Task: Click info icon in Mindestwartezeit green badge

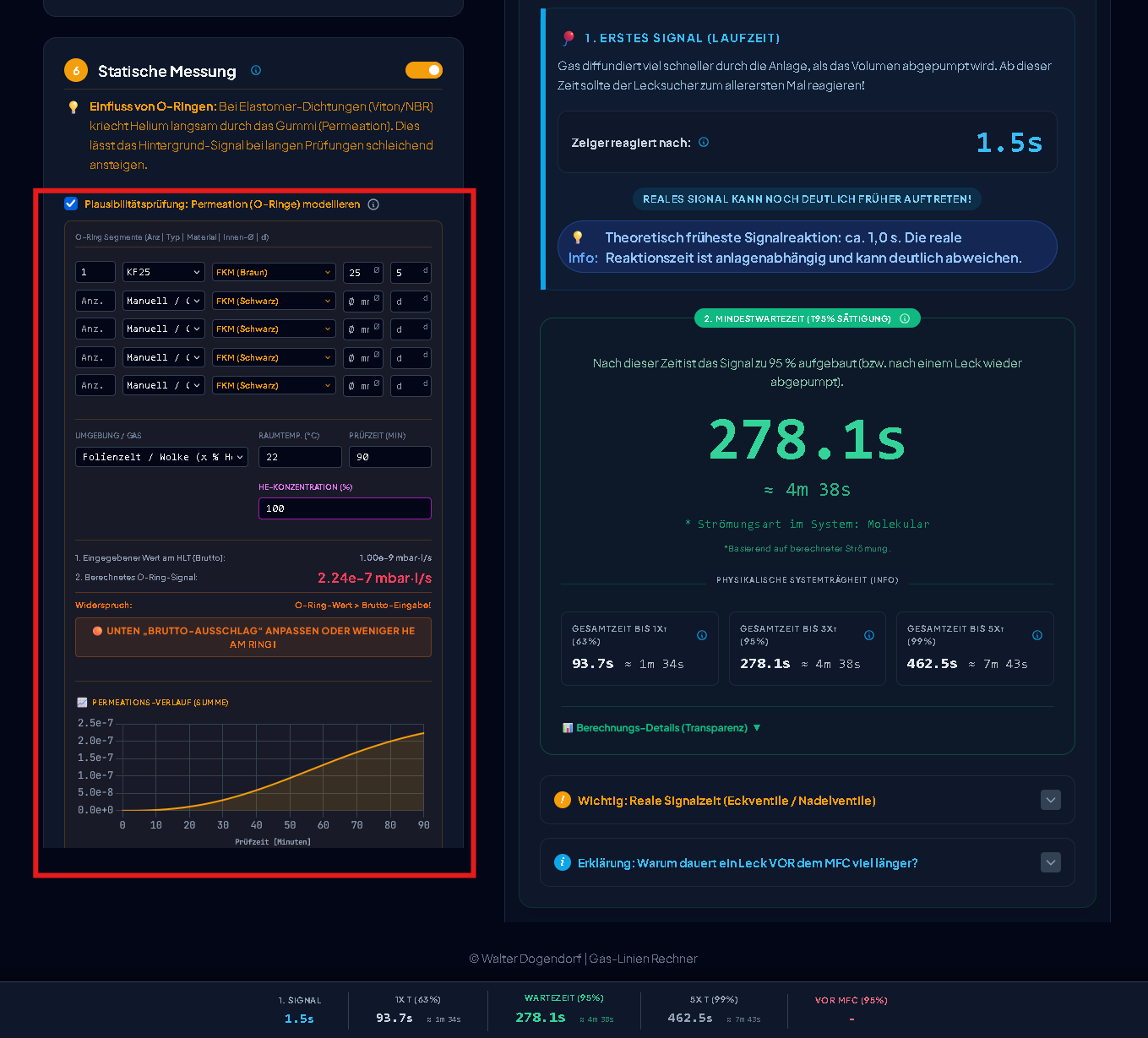Action: pos(905,318)
